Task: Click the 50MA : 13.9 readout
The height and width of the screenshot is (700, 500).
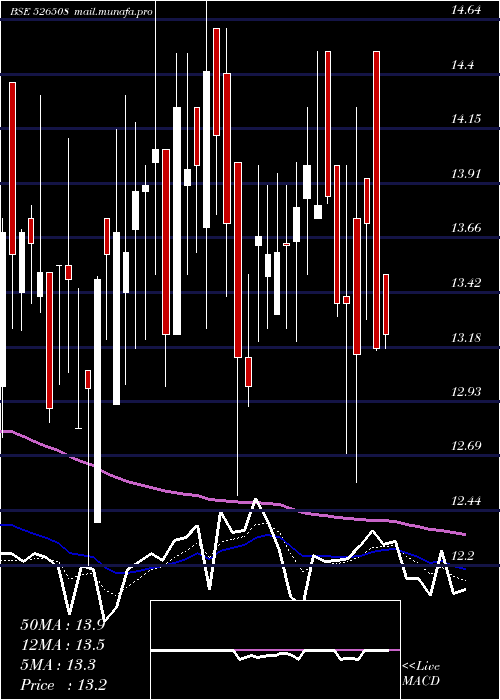Action: tap(62, 625)
